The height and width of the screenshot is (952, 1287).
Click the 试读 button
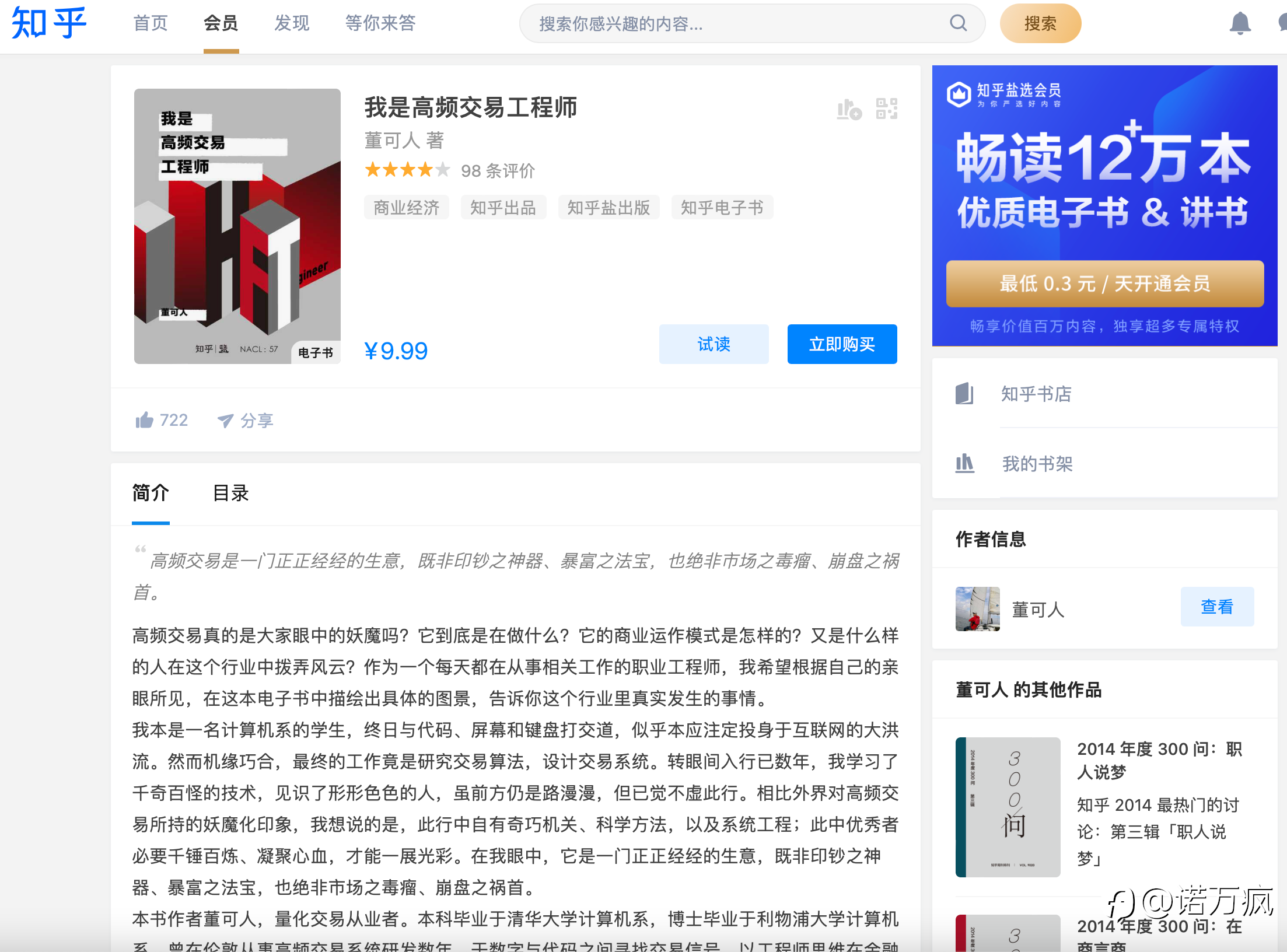pos(714,344)
